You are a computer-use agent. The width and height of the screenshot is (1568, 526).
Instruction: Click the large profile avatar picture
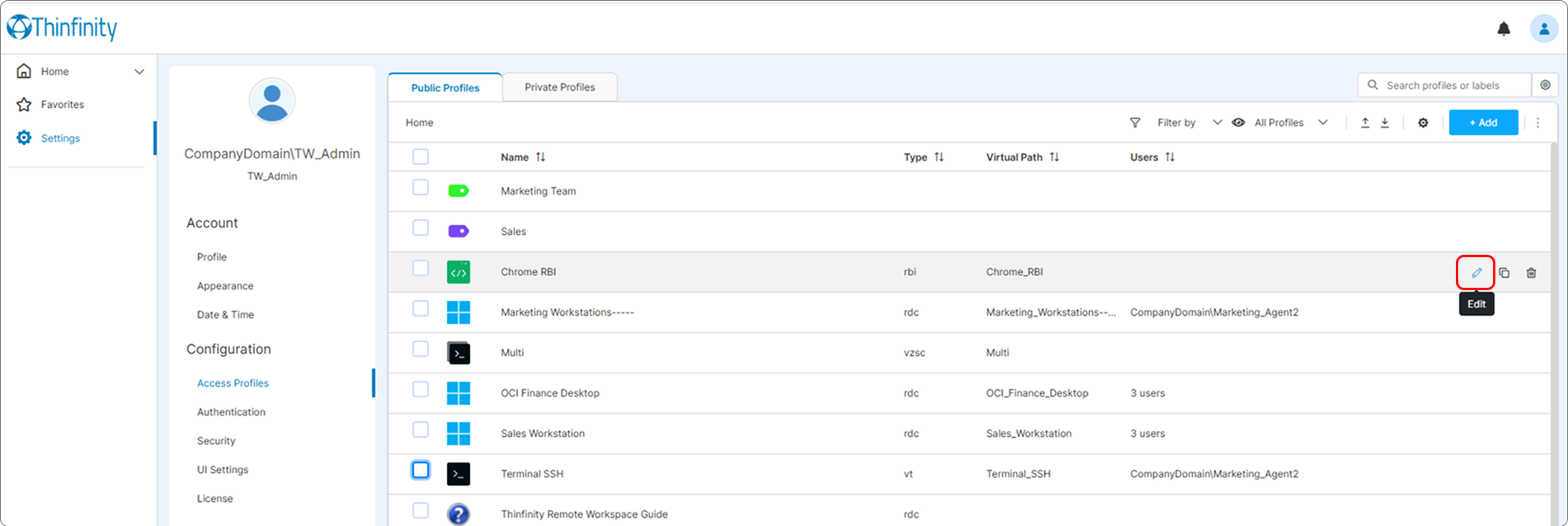pyautogui.click(x=272, y=101)
